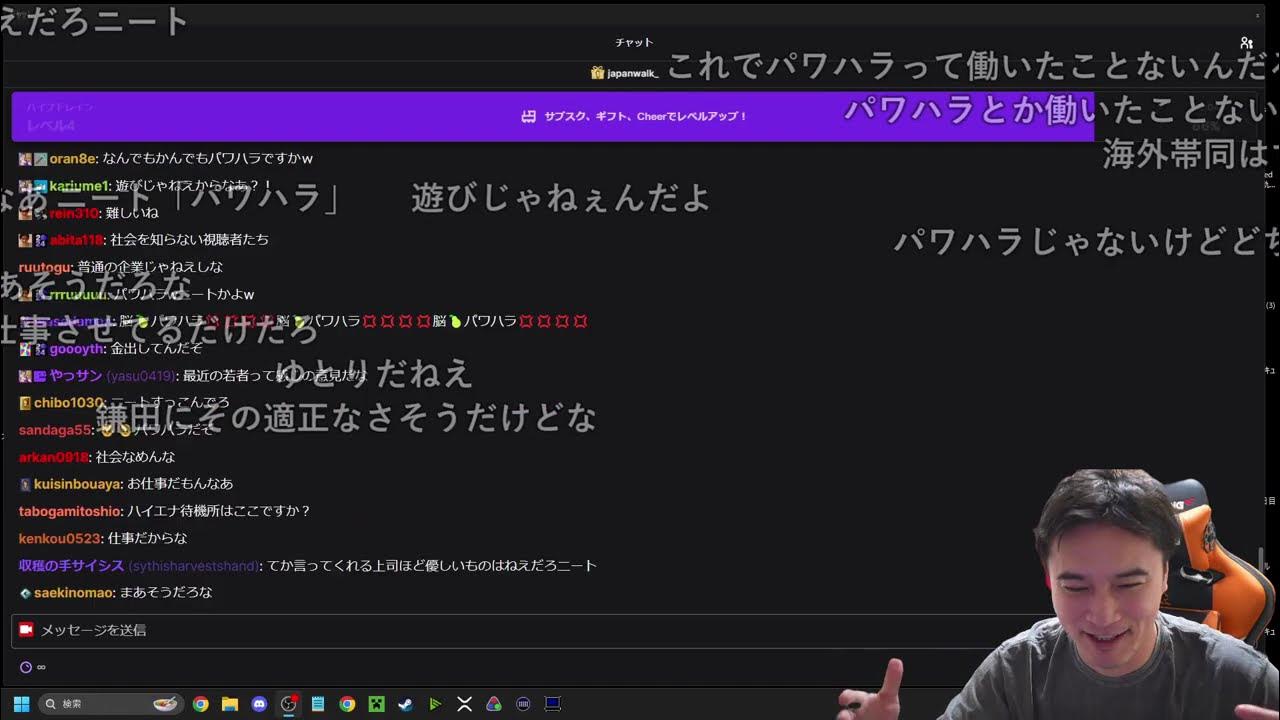The image size is (1280, 720).
Task: Click the infinity points icon below chat input
Action: (41, 667)
